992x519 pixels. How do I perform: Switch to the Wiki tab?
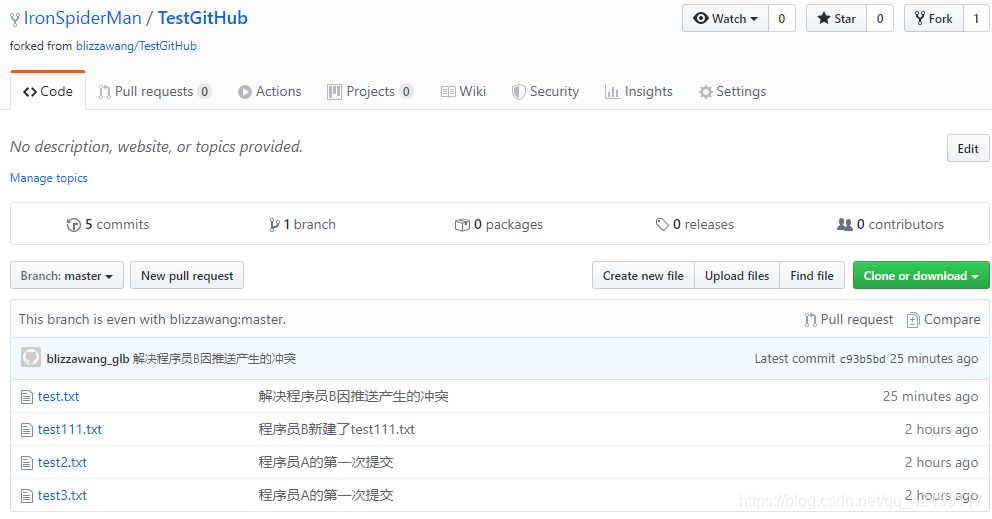click(x=463, y=91)
